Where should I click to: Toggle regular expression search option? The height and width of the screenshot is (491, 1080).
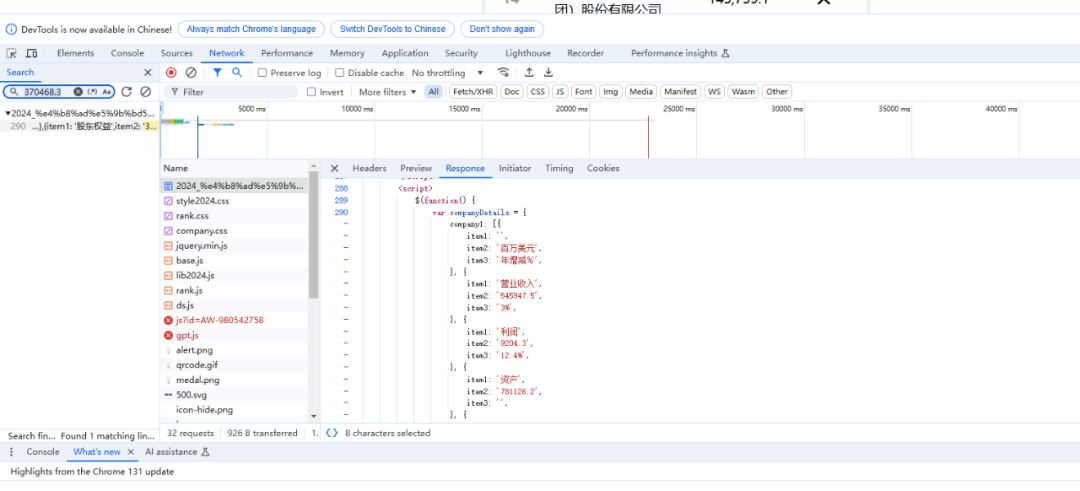point(92,92)
